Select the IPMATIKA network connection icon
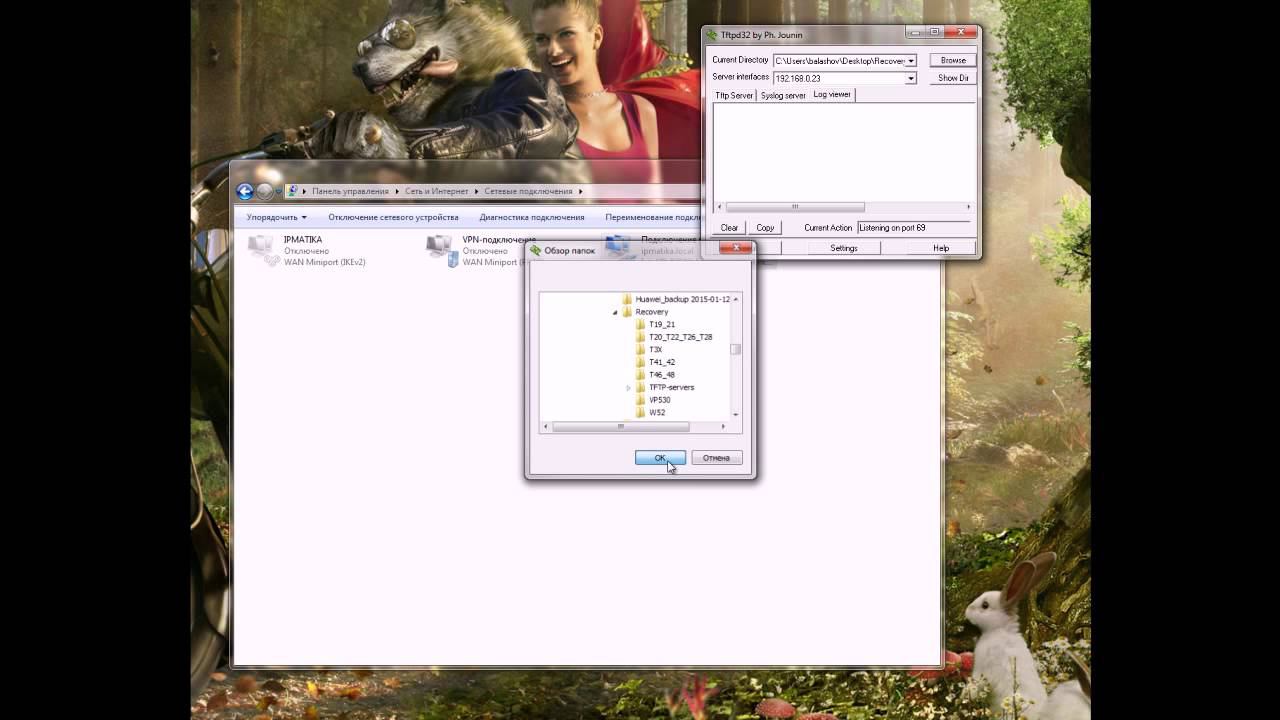Image resolution: width=1280 pixels, height=720 pixels. point(263,250)
